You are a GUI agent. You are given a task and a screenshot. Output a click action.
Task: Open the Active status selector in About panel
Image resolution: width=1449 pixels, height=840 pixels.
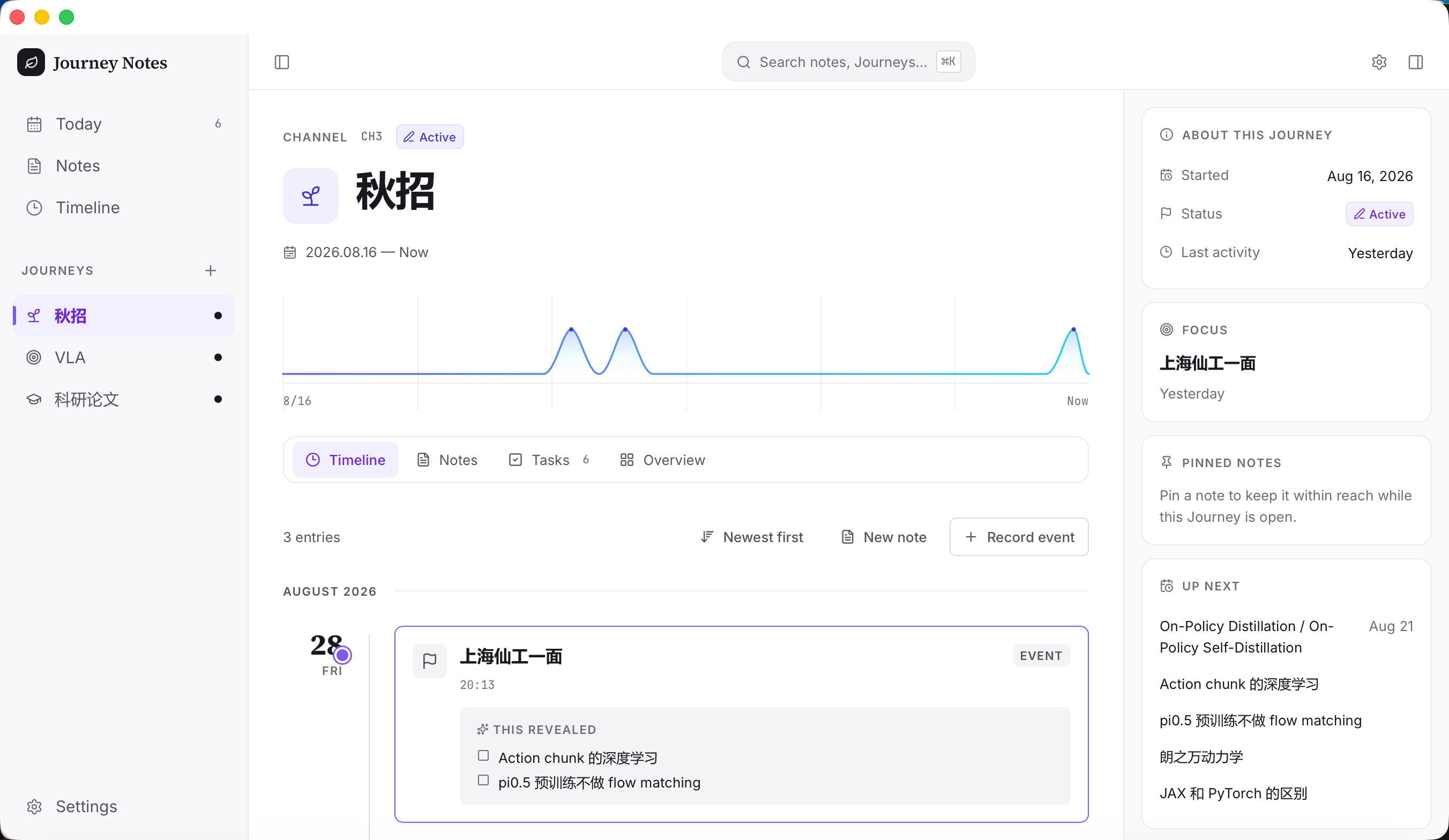pyautogui.click(x=1379, y=214)
